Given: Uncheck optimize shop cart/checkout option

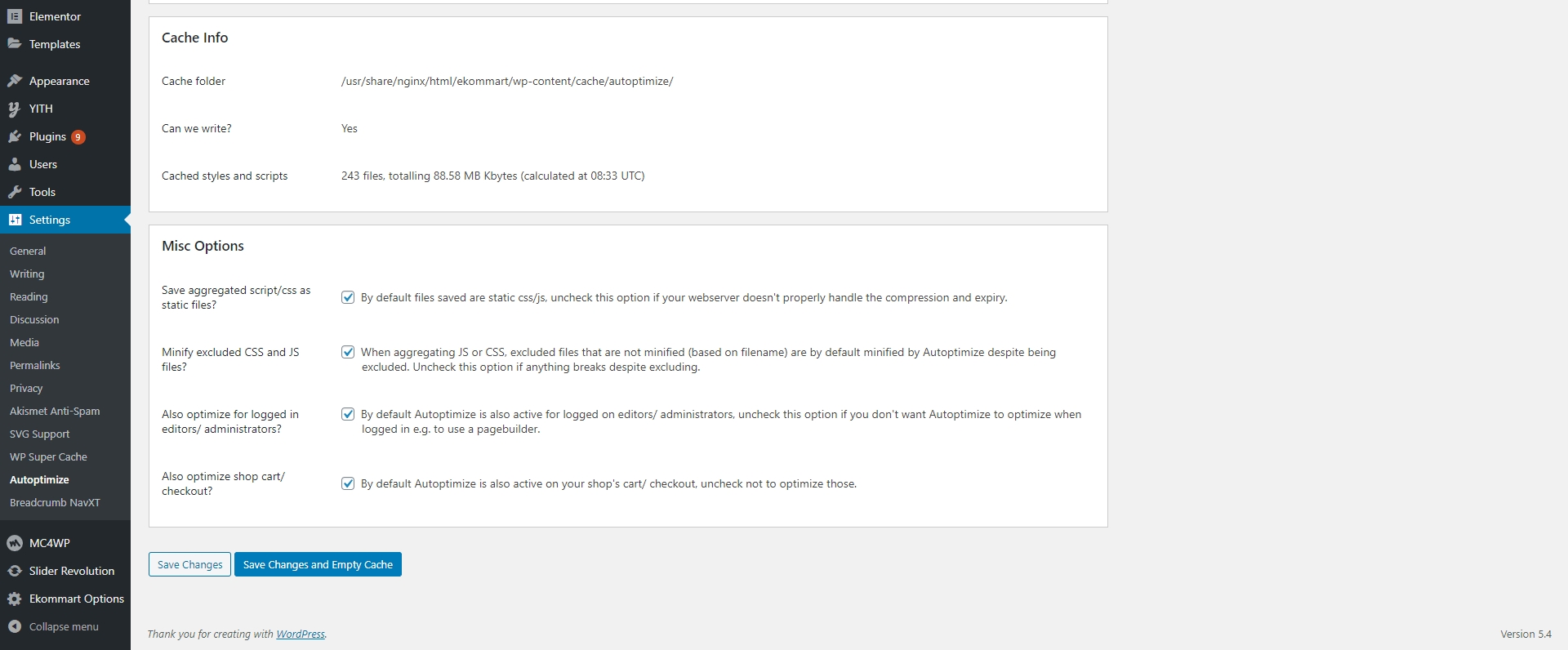Looking at the screenshot, I should pos(348,483).
